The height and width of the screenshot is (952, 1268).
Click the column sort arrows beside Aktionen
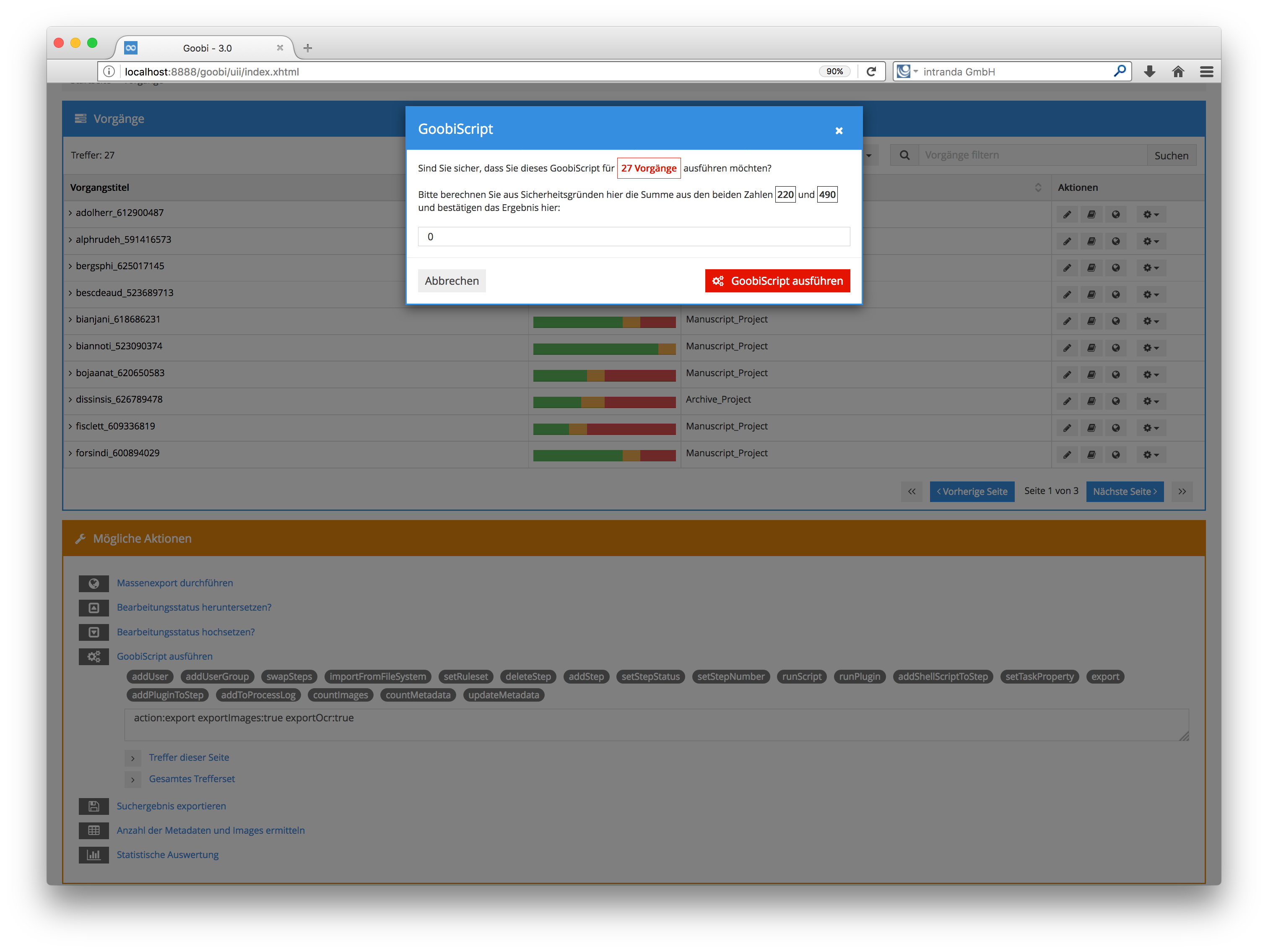click(x=1038, y=187)
